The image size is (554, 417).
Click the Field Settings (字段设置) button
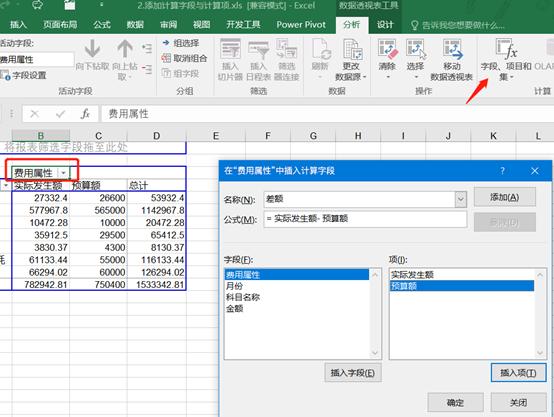point(24,75)
